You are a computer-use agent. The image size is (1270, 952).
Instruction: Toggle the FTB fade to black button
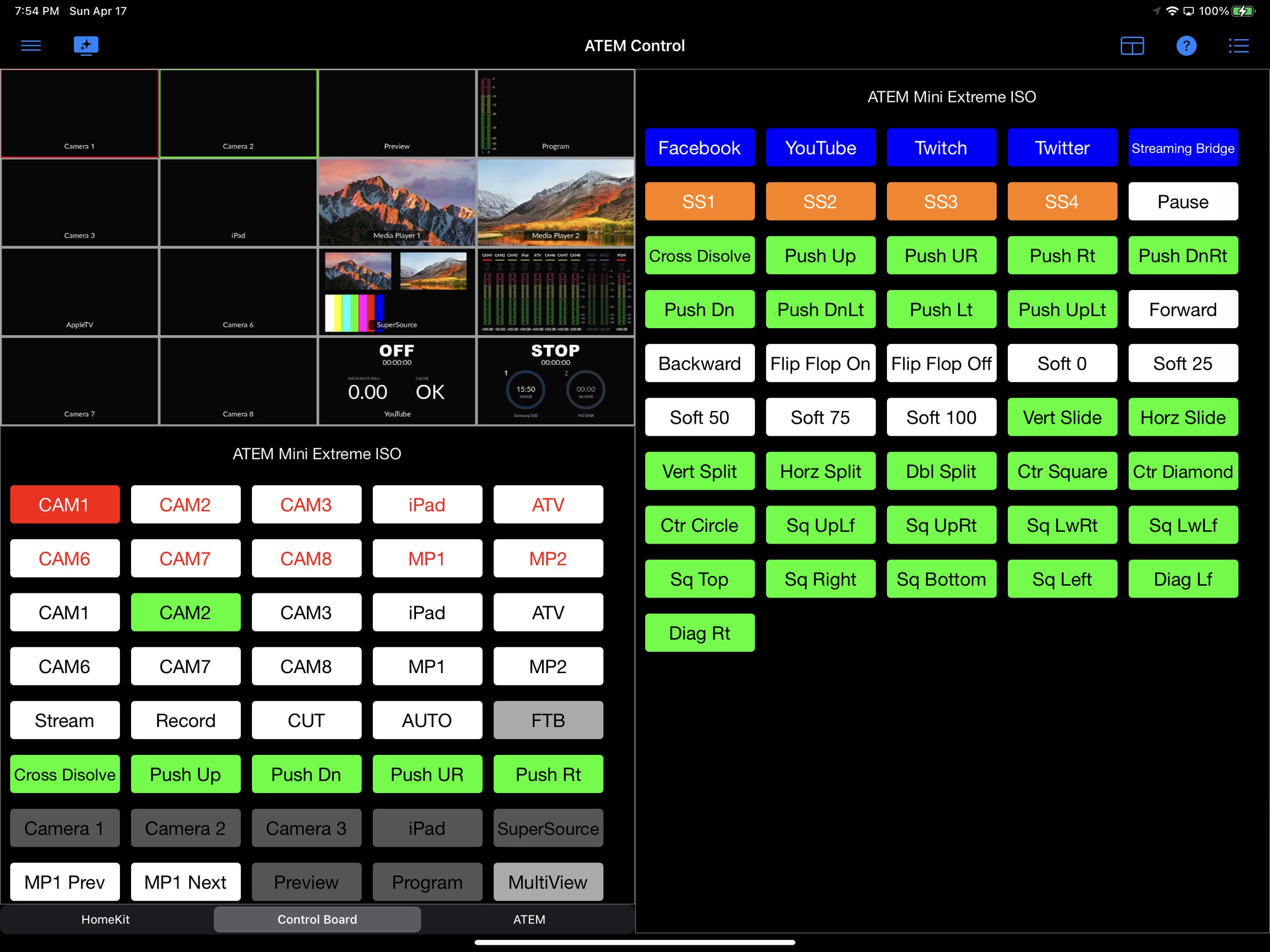pos(548,720)
